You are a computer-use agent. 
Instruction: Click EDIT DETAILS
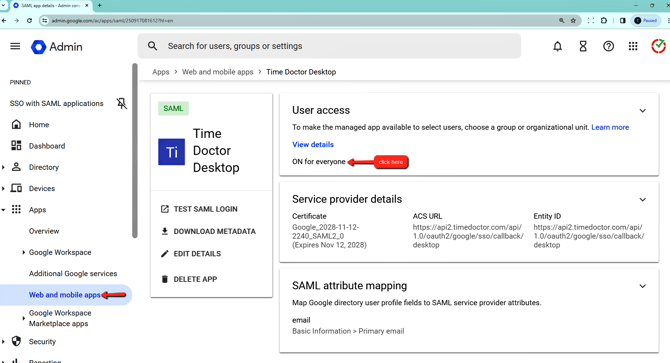point(191,253)
